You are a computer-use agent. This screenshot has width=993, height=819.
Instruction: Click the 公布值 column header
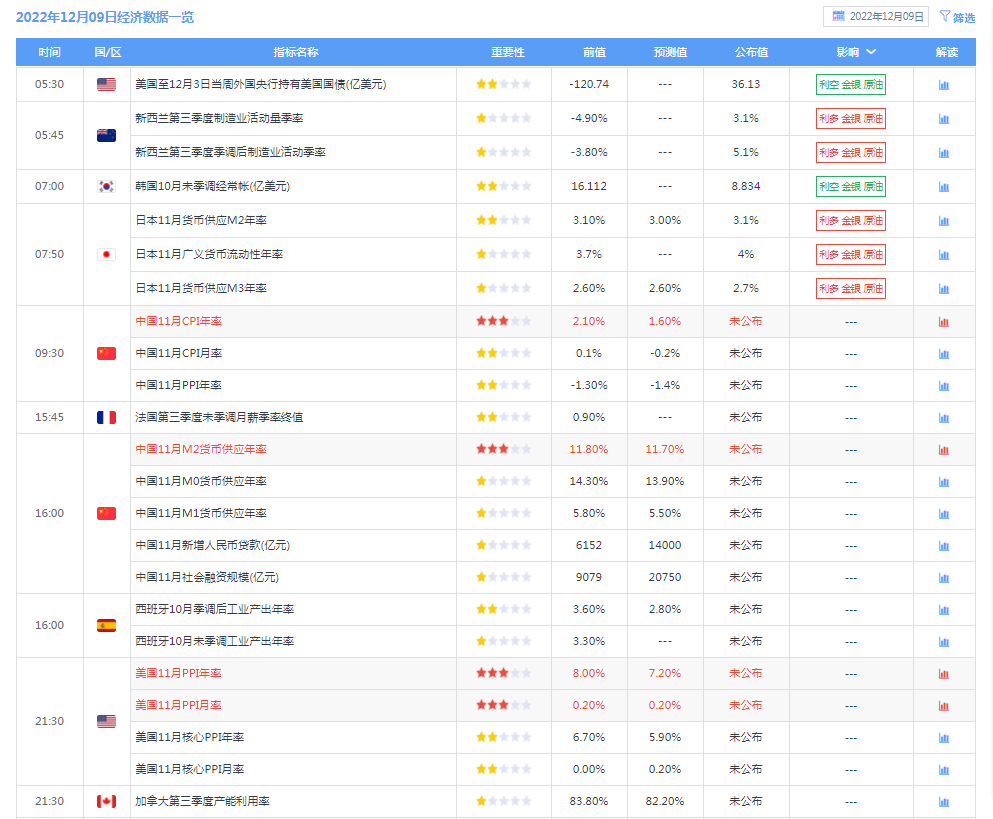pos(751,52)
